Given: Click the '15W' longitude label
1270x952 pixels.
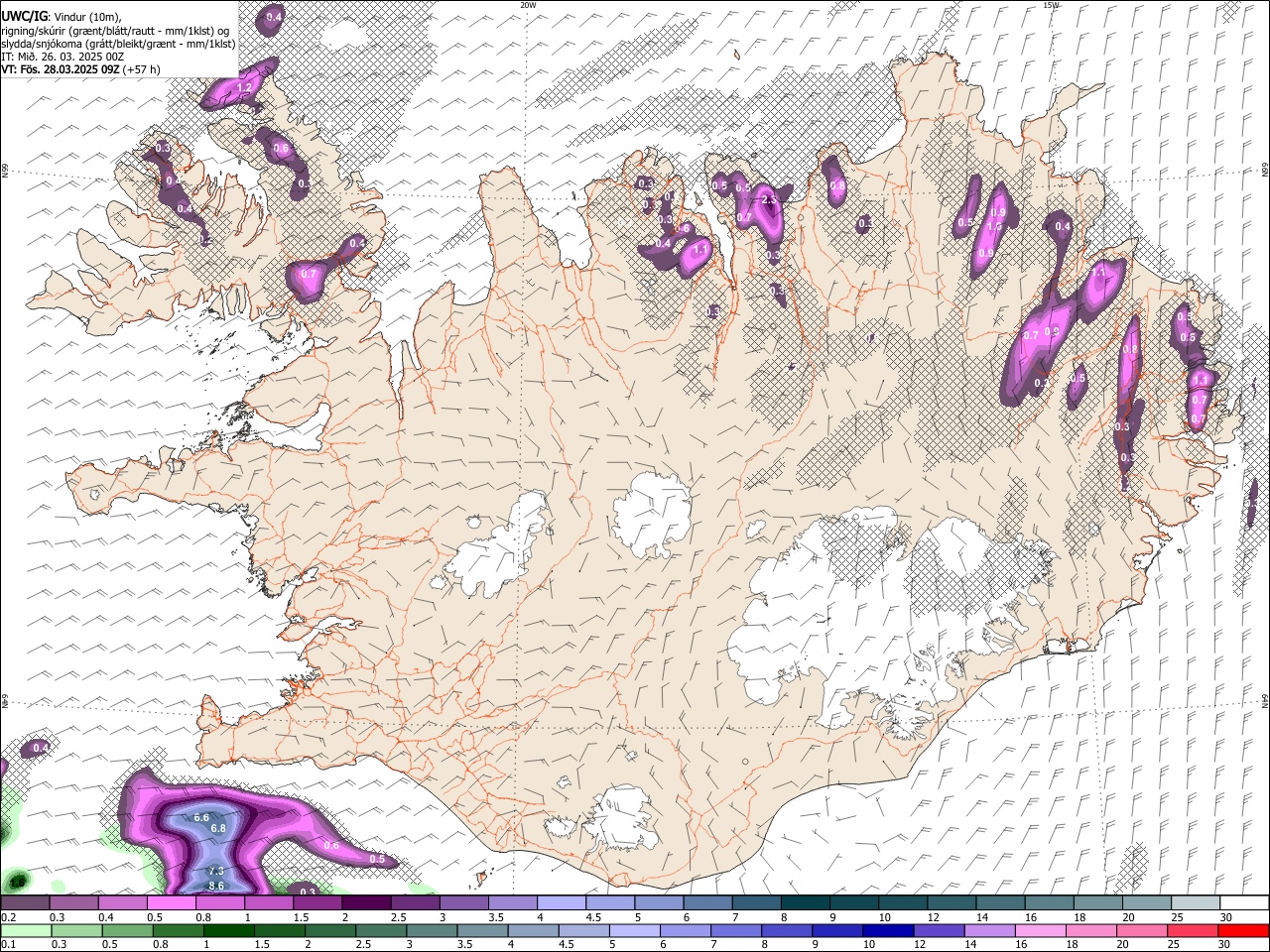Looking at the screenshot, I should [x=1051, y=5].
